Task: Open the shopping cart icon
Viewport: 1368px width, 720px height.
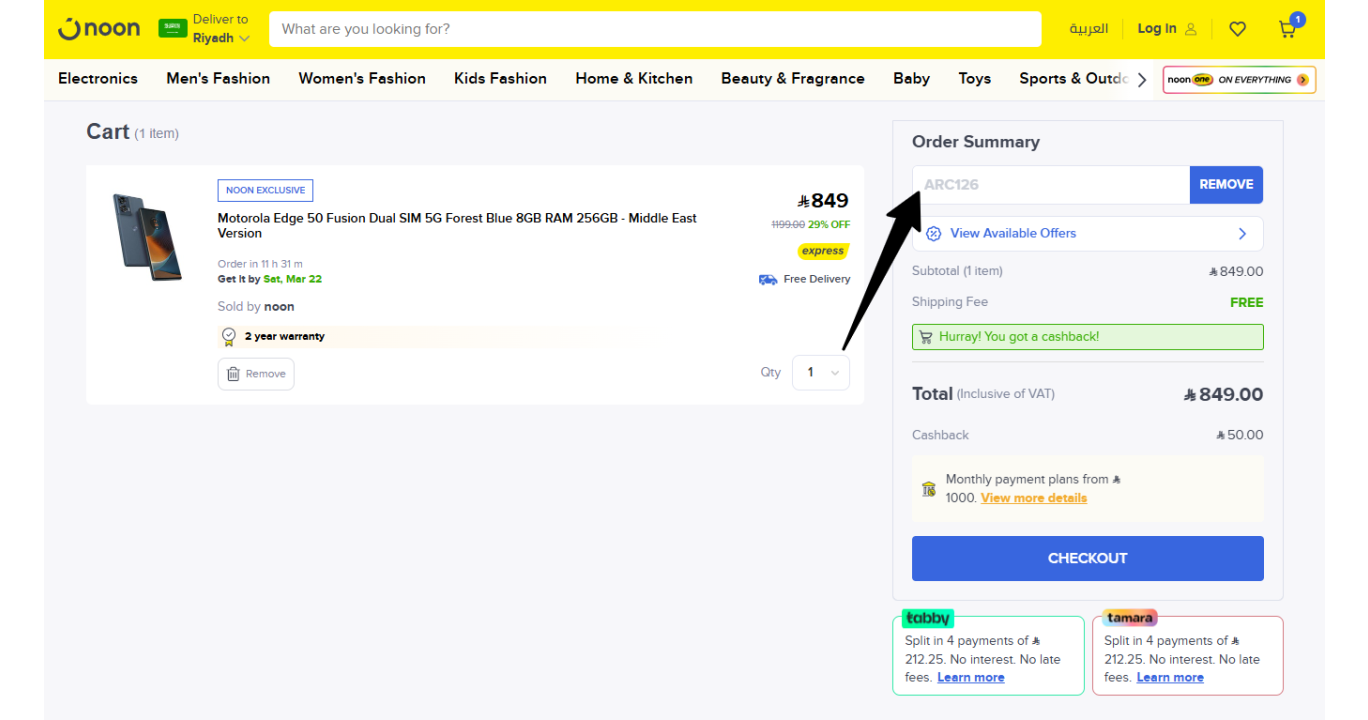Action: (x=1288, y=29)
